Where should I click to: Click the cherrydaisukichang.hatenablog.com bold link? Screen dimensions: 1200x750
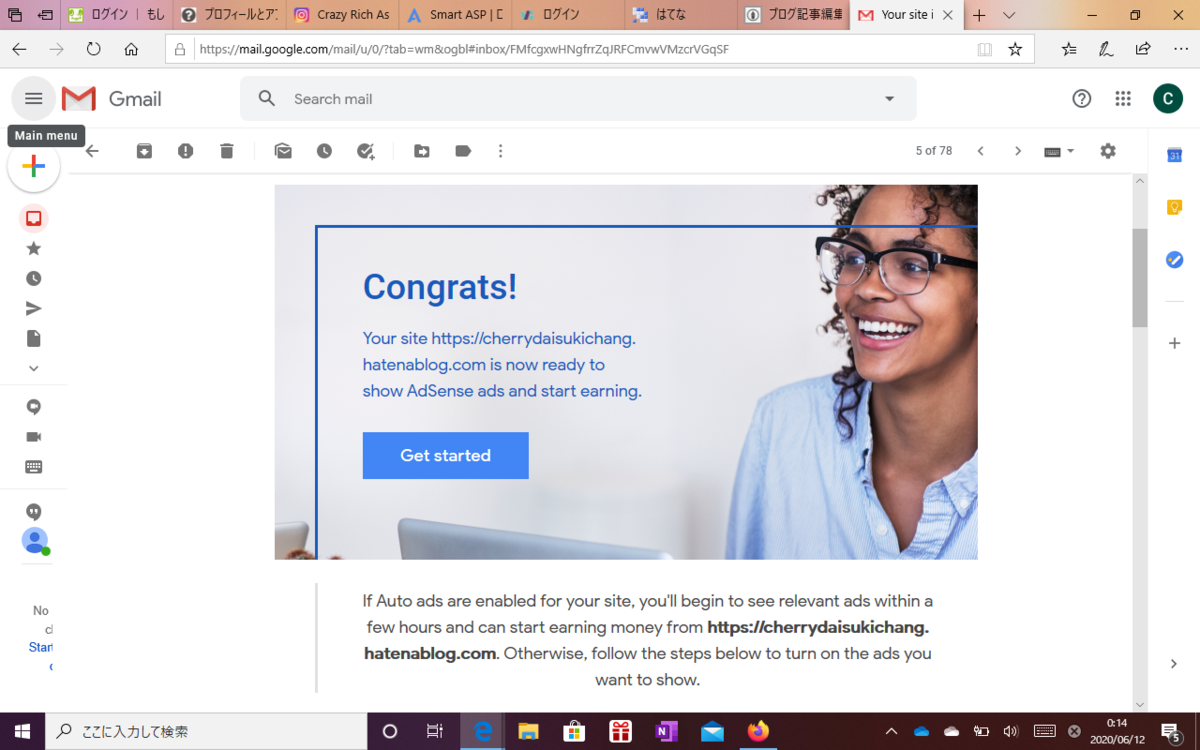click(x=647, y=641)
